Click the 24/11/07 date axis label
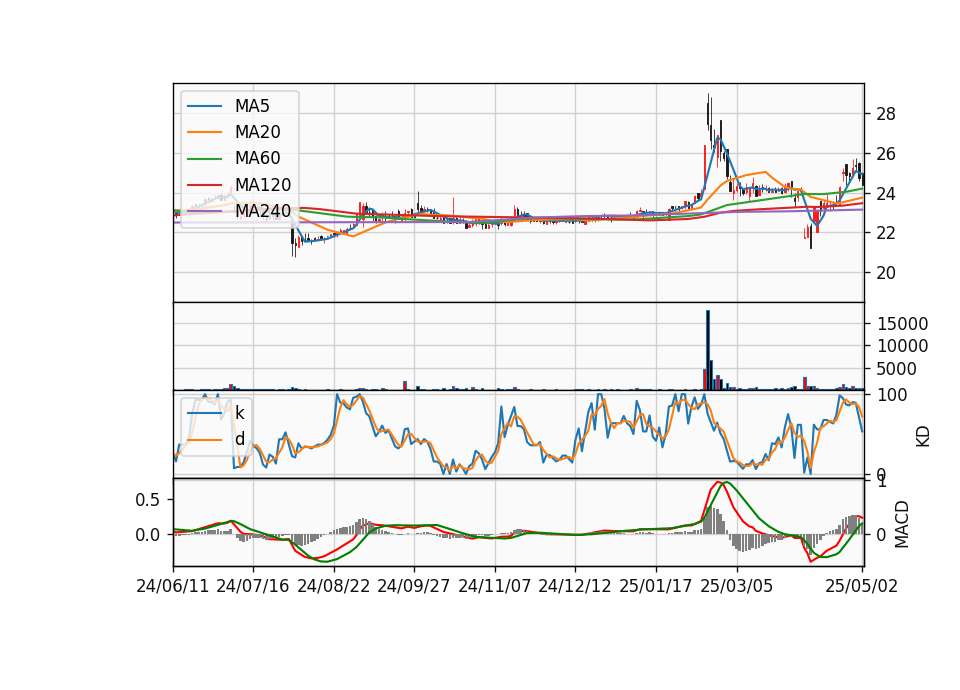The width and height of the screenshot is (960, 690). pos(495,586)
